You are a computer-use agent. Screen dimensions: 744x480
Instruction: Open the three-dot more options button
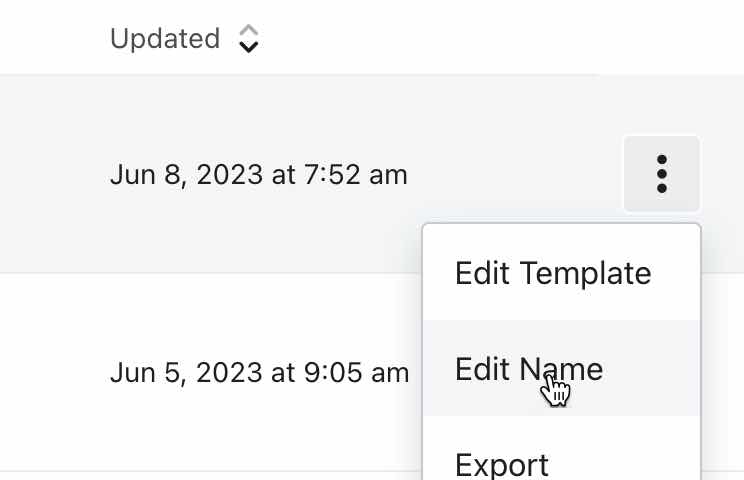point(661,174)
